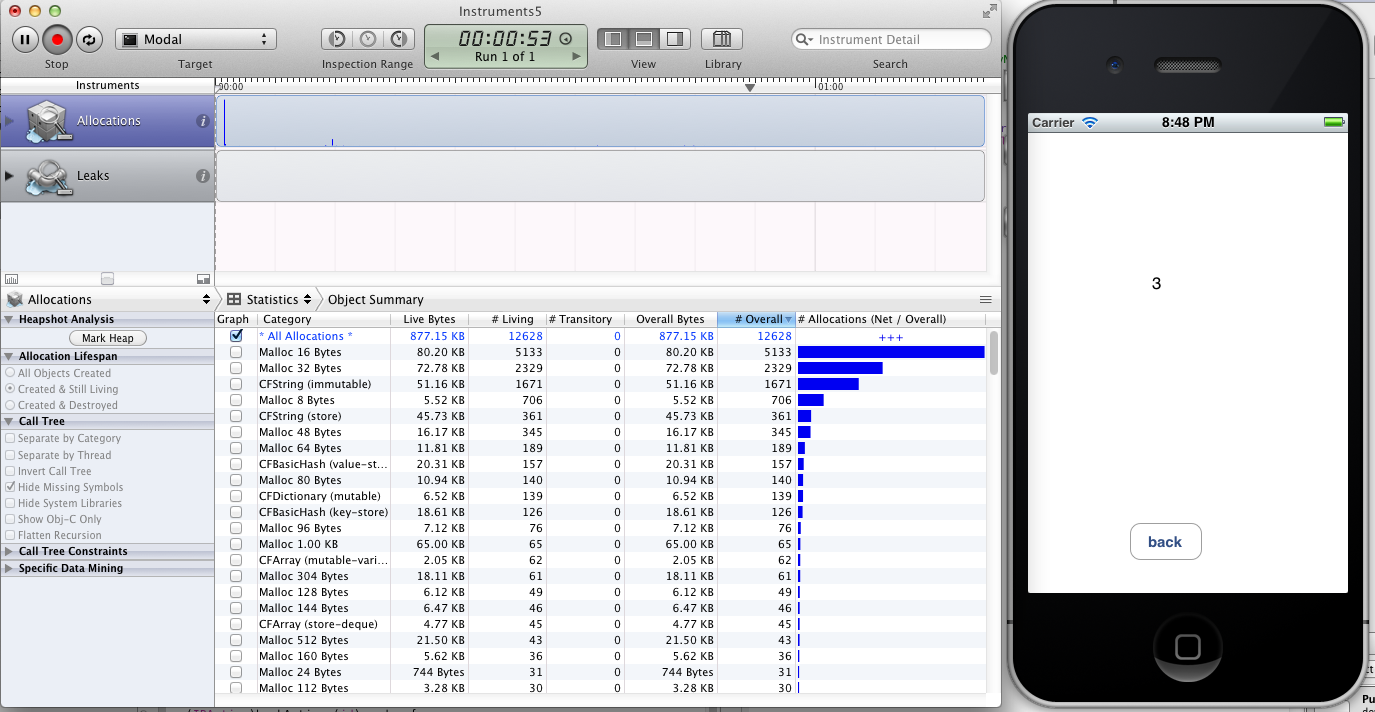Collapse the Call Tree section

click(10, 422)
